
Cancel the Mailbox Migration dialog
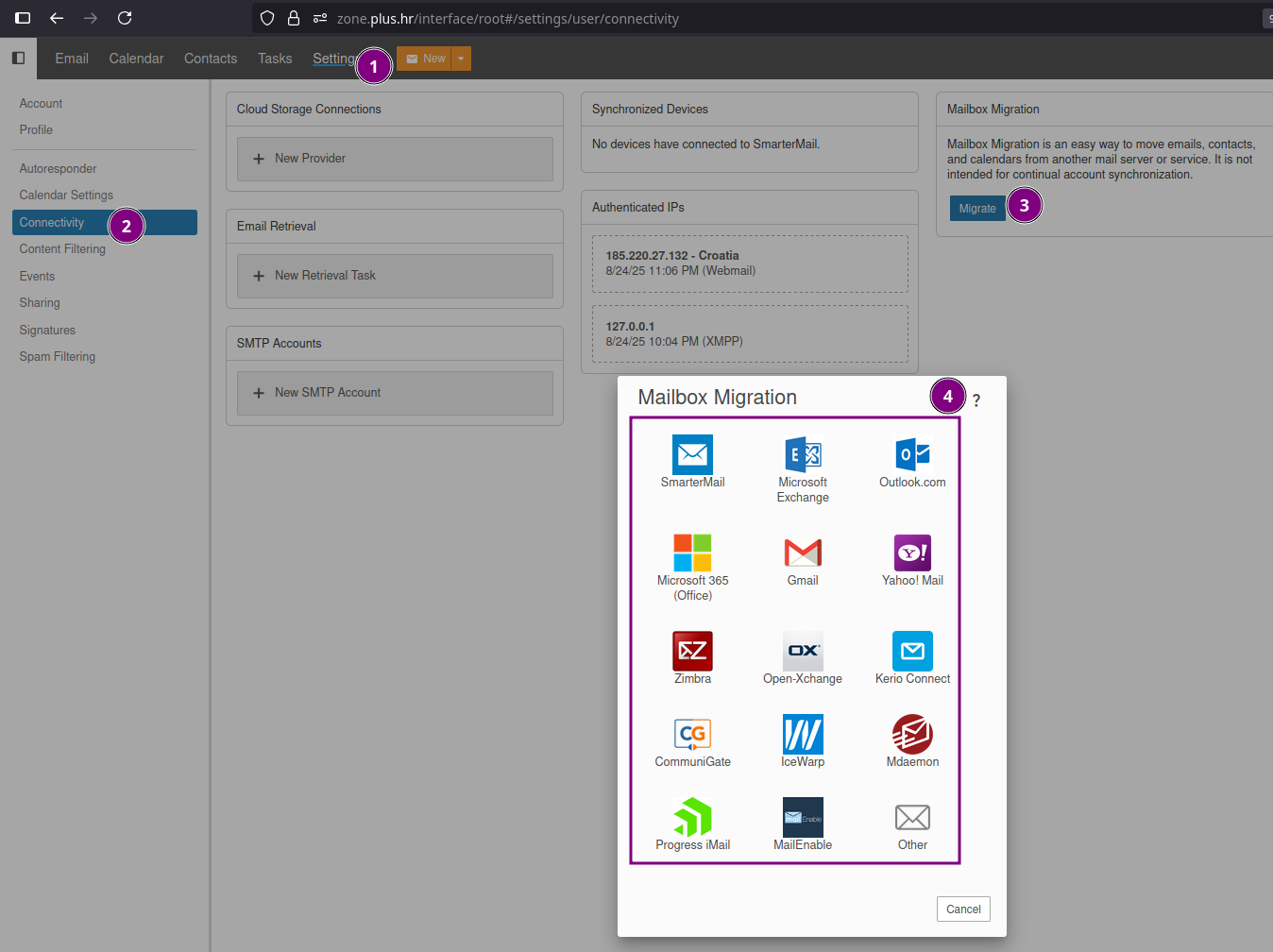(963, 909)
